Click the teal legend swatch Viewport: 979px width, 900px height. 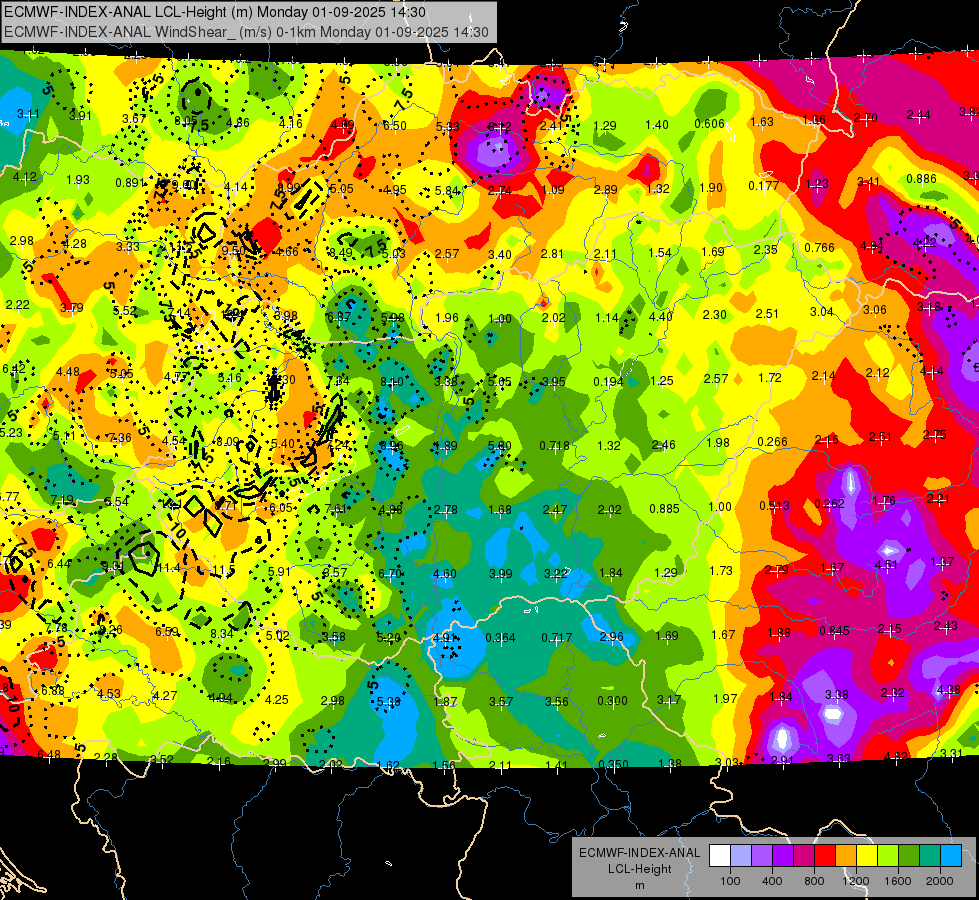tap(930, 856)
